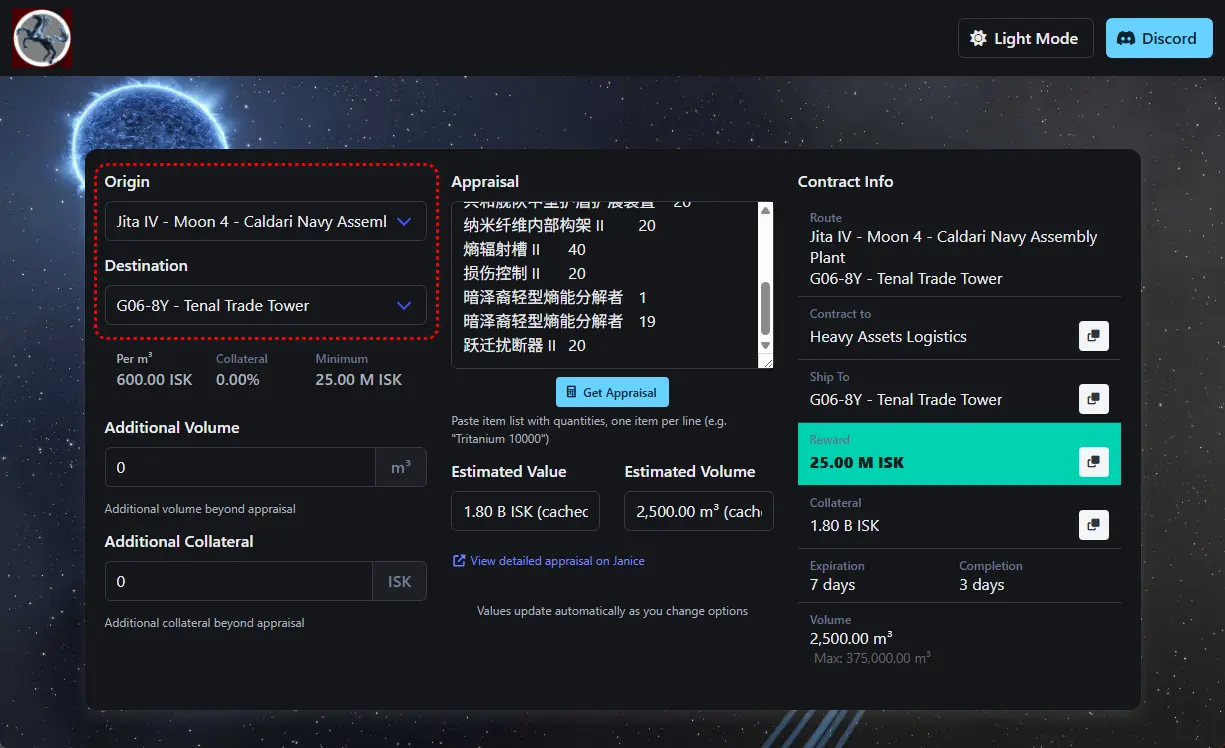Click the 跃迁扰断器 II row in appraisal
1225x748 pixels.
[x=525, y=345]
